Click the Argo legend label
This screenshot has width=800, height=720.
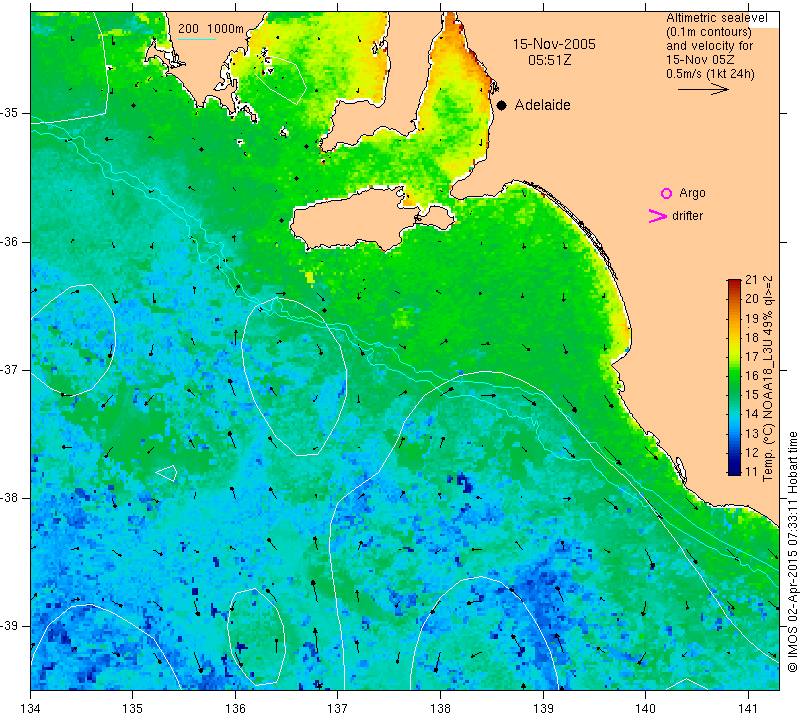pos(692,193)
